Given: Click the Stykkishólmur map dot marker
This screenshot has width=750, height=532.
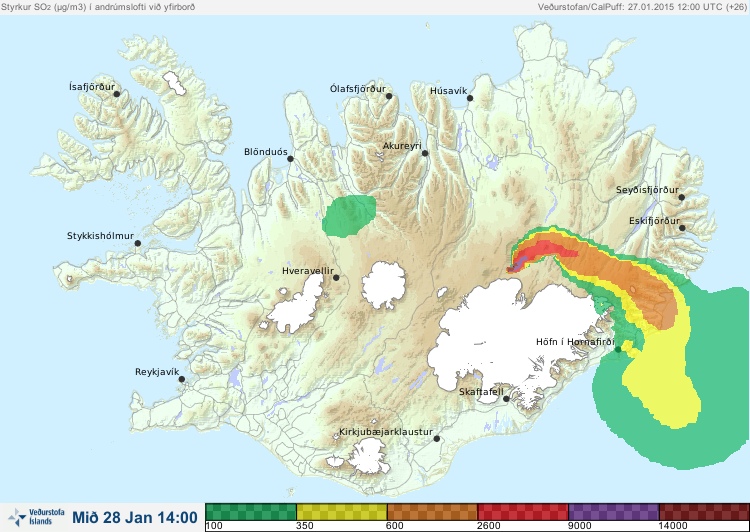Looking at the screenshot, I should pyautogui.click(x=138, y=244).
